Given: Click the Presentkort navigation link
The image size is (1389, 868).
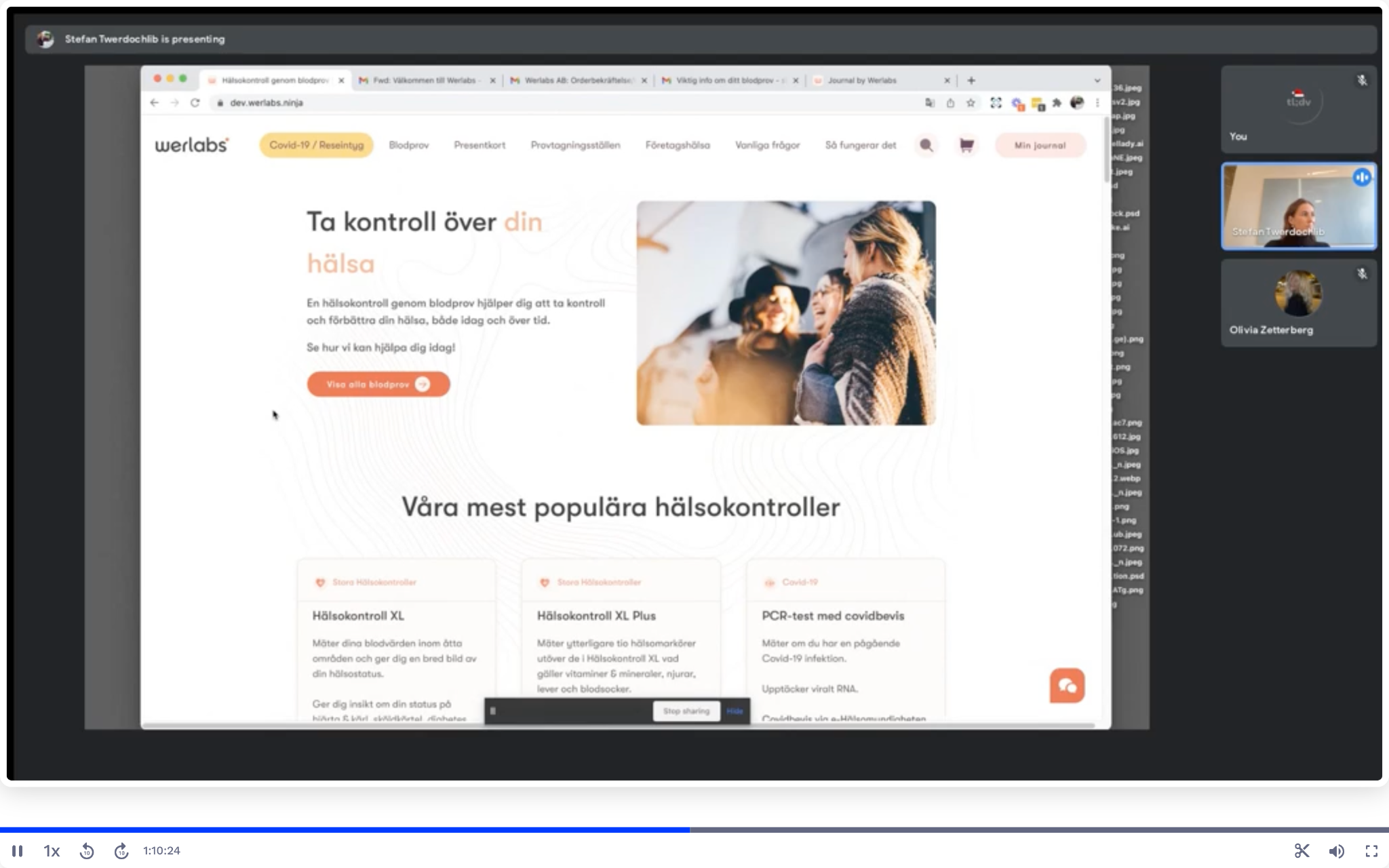Looking at the screenshot, I should coord(478,145).
